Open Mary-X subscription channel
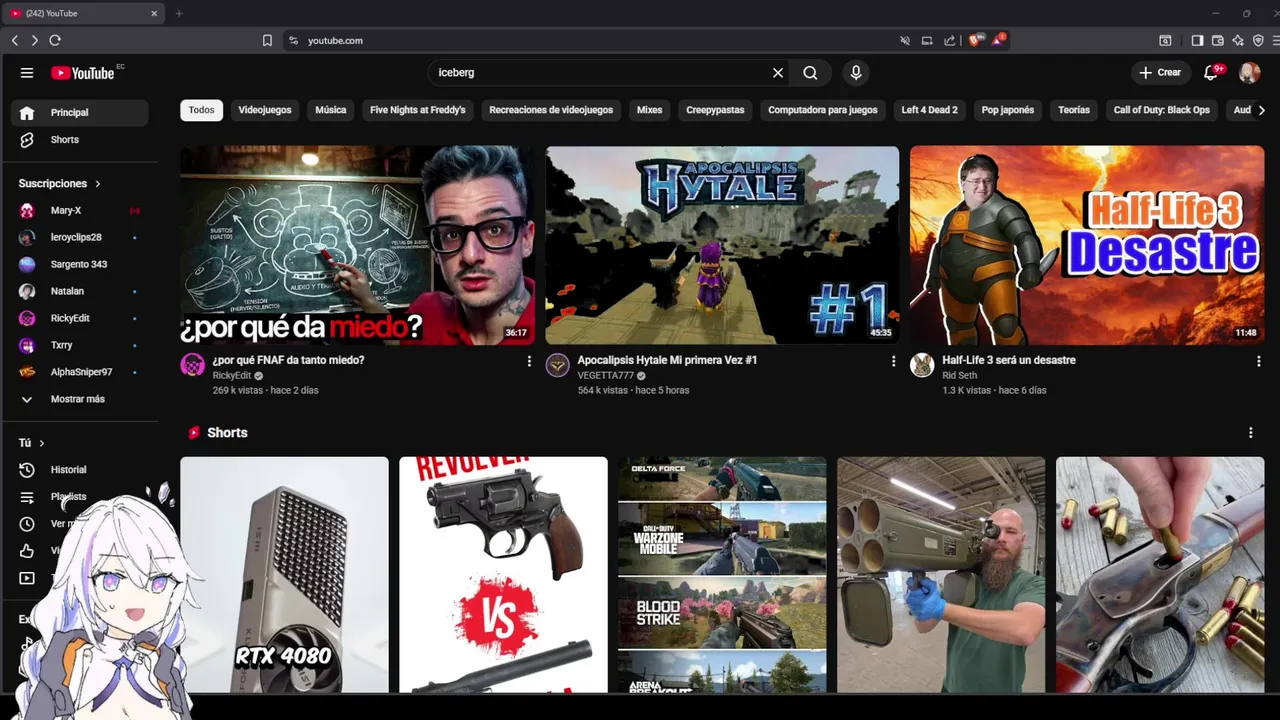This screenshot has height=720, width=1280. [79, 211]
